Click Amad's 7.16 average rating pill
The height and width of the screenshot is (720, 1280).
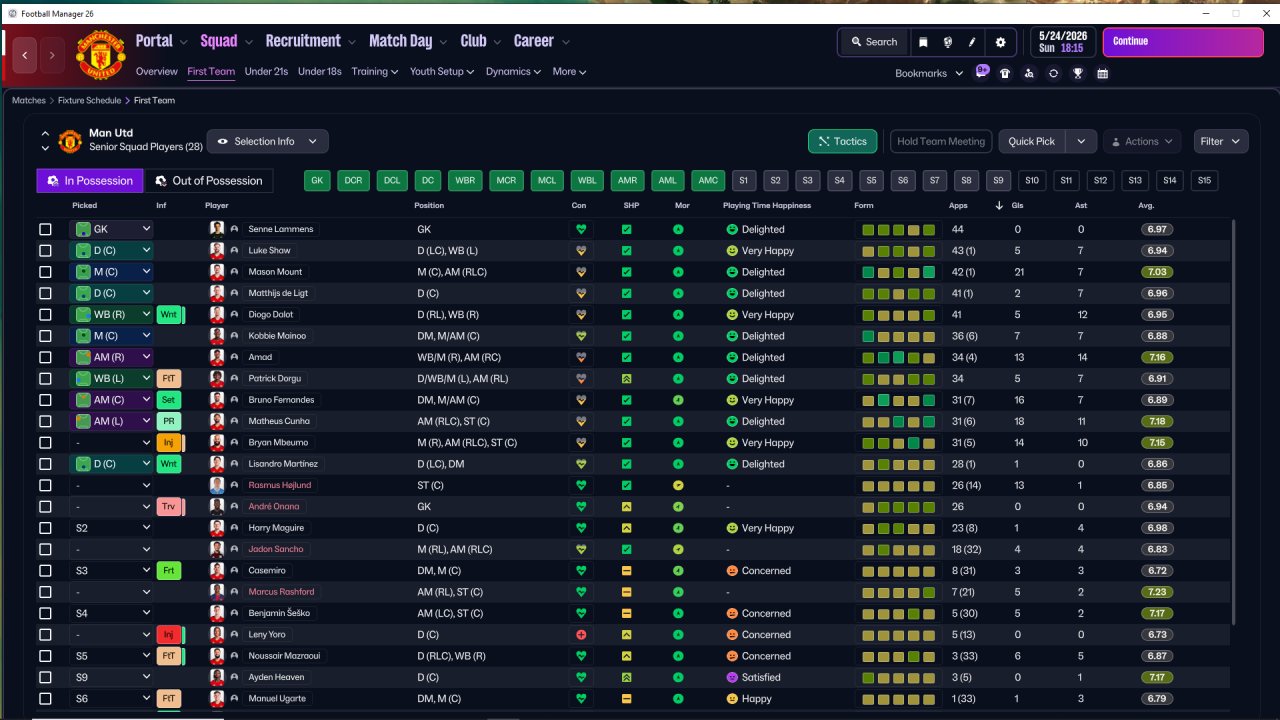click(x=1159, y=357)
